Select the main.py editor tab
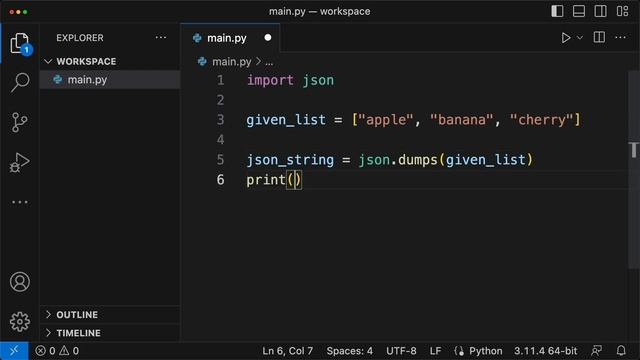This screenshot has width=640, height=360. point(230,38)
